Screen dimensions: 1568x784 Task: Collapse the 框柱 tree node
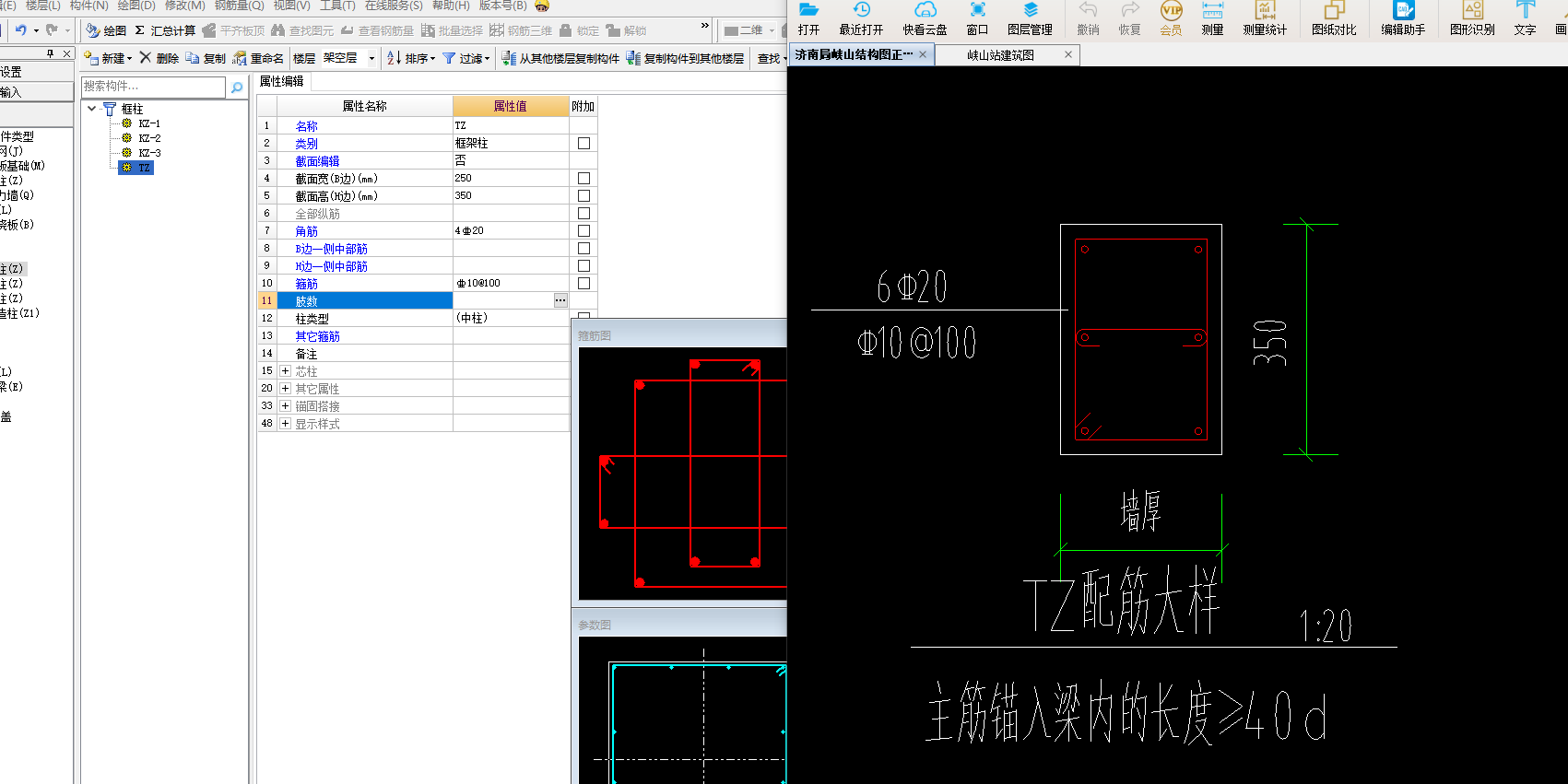[92, 109]
